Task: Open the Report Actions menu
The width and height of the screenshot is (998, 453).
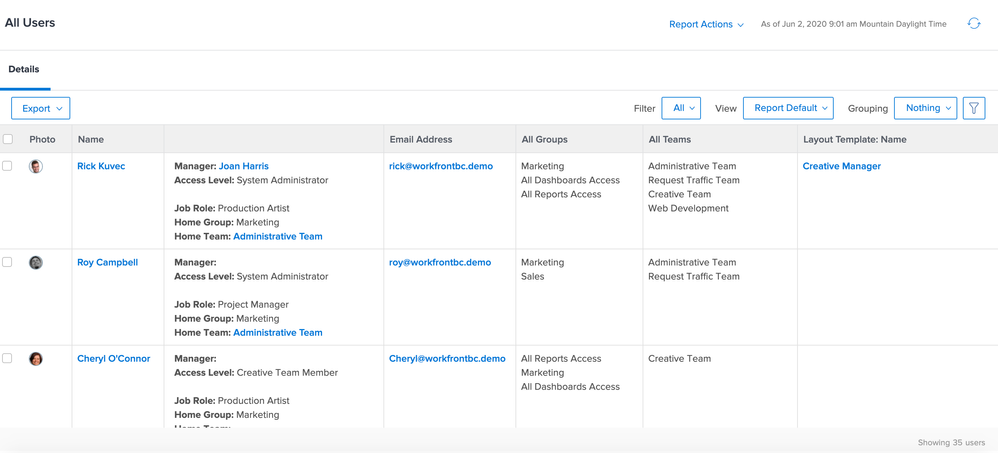Action: [x=706, y=24]
